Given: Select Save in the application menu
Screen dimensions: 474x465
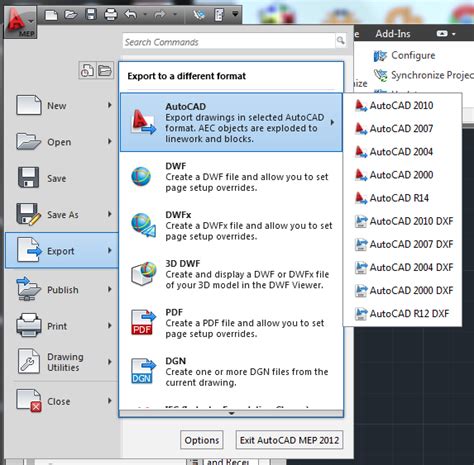Looking at the screenshot, I should tap(62, 178).
